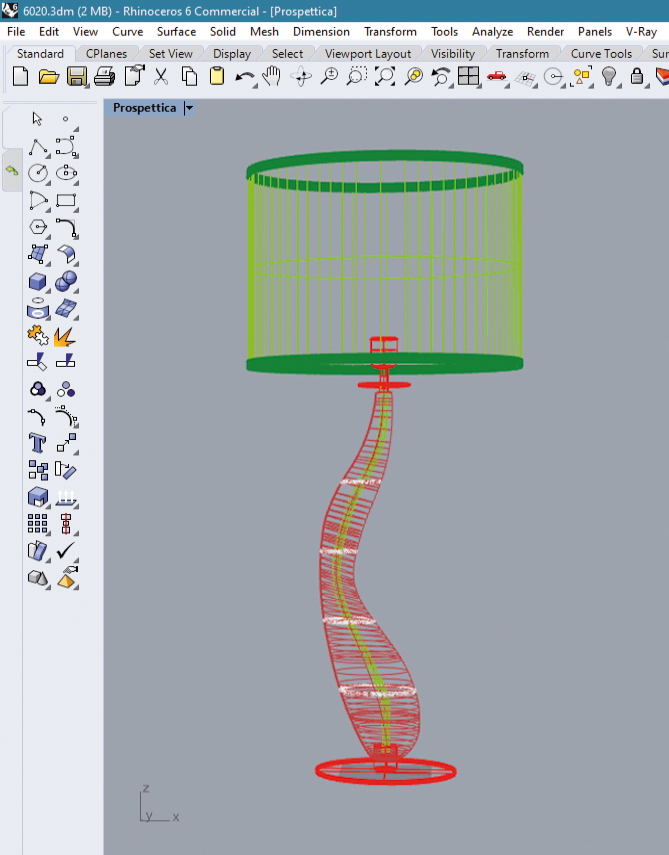Toggle the light bulb show/hide icon
This screenshot has width=669, height=855.
608,76
